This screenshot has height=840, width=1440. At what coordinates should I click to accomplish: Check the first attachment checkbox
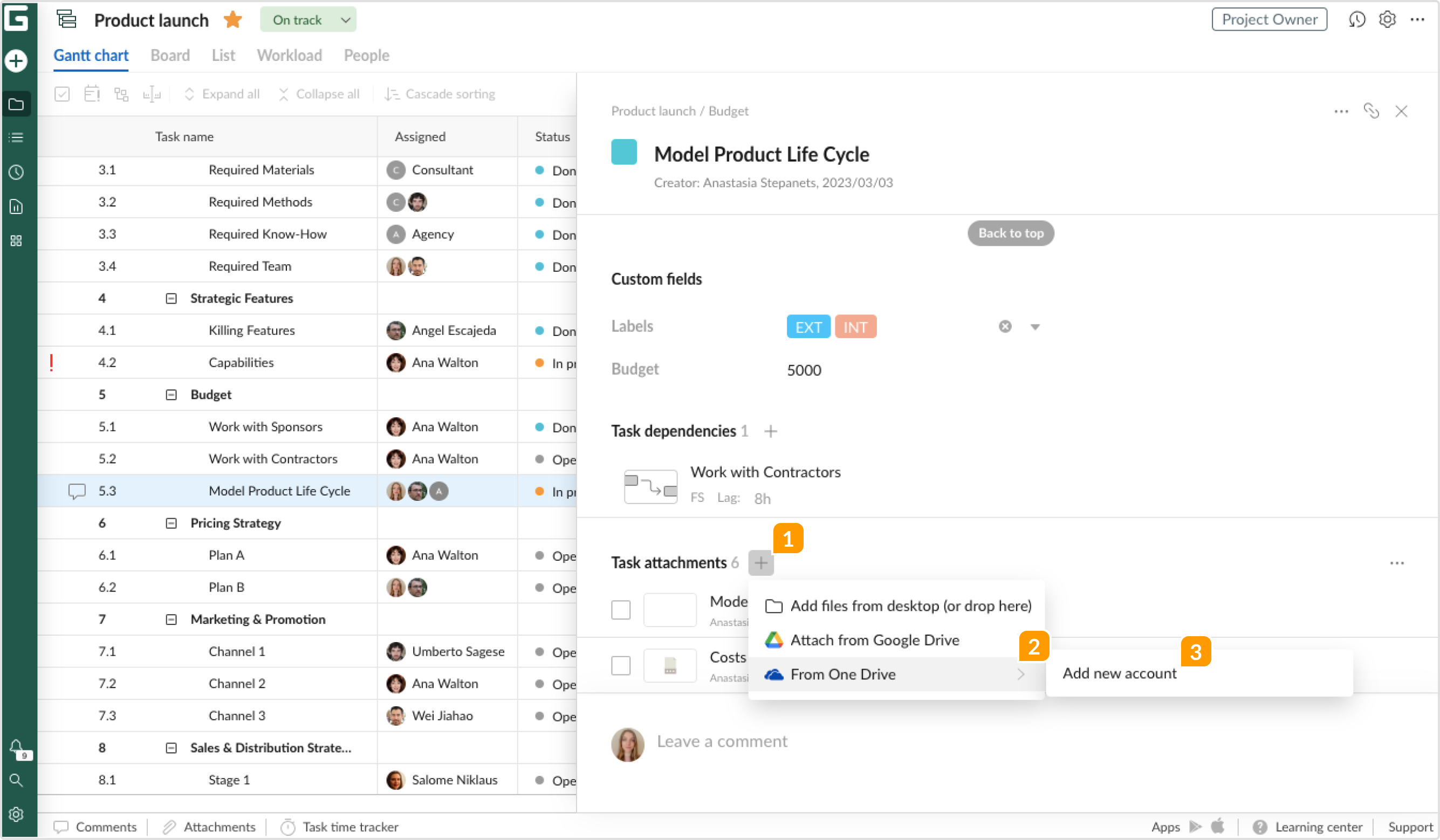coord(621,610)
